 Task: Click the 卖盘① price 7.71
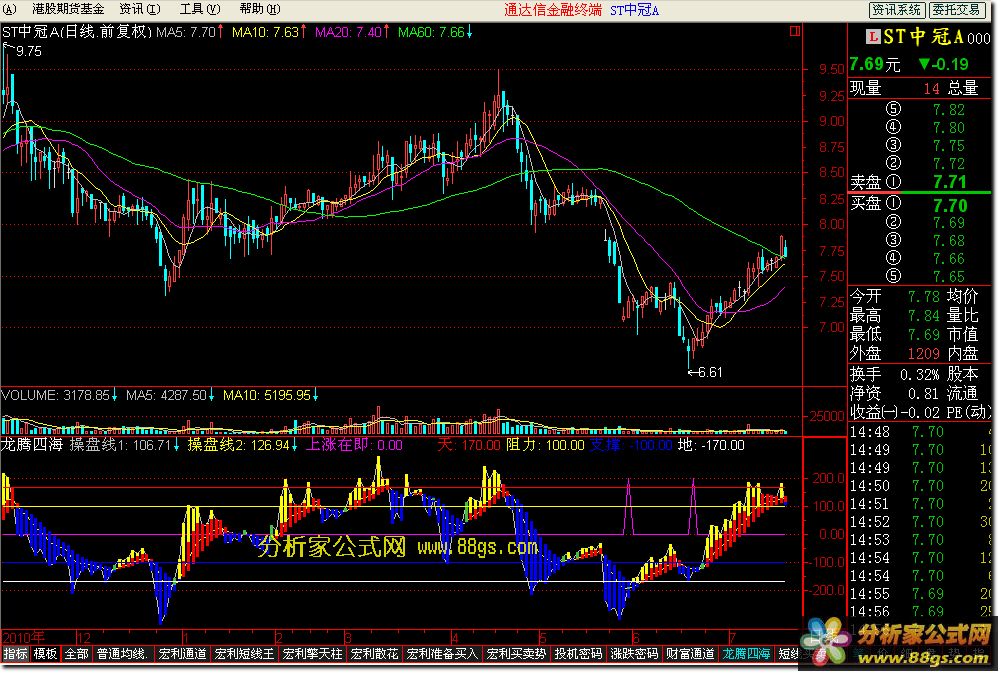(x=950, y=182)
